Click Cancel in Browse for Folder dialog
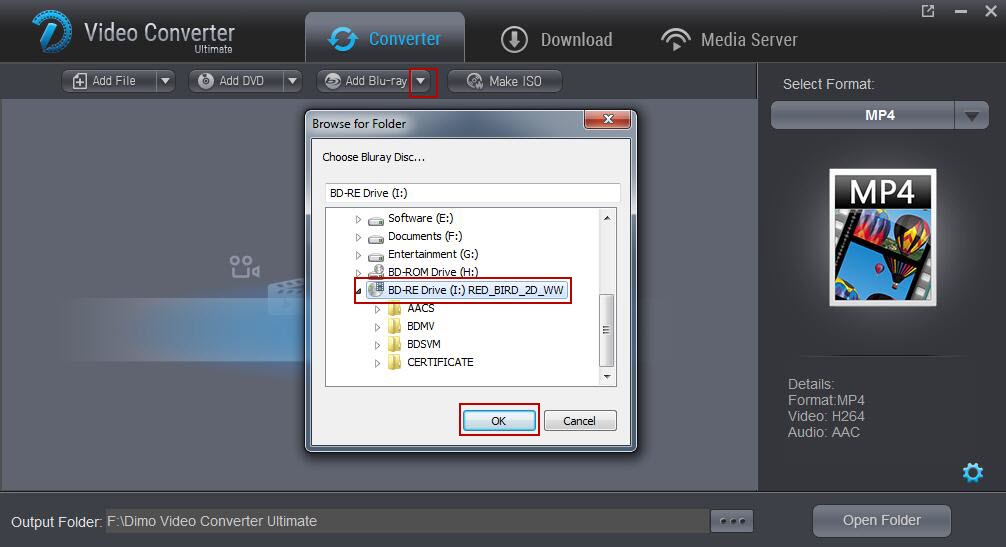Image resolution: width=1006 pixels, height=547 pixels. pyautogui.click(x=579, y=421)
